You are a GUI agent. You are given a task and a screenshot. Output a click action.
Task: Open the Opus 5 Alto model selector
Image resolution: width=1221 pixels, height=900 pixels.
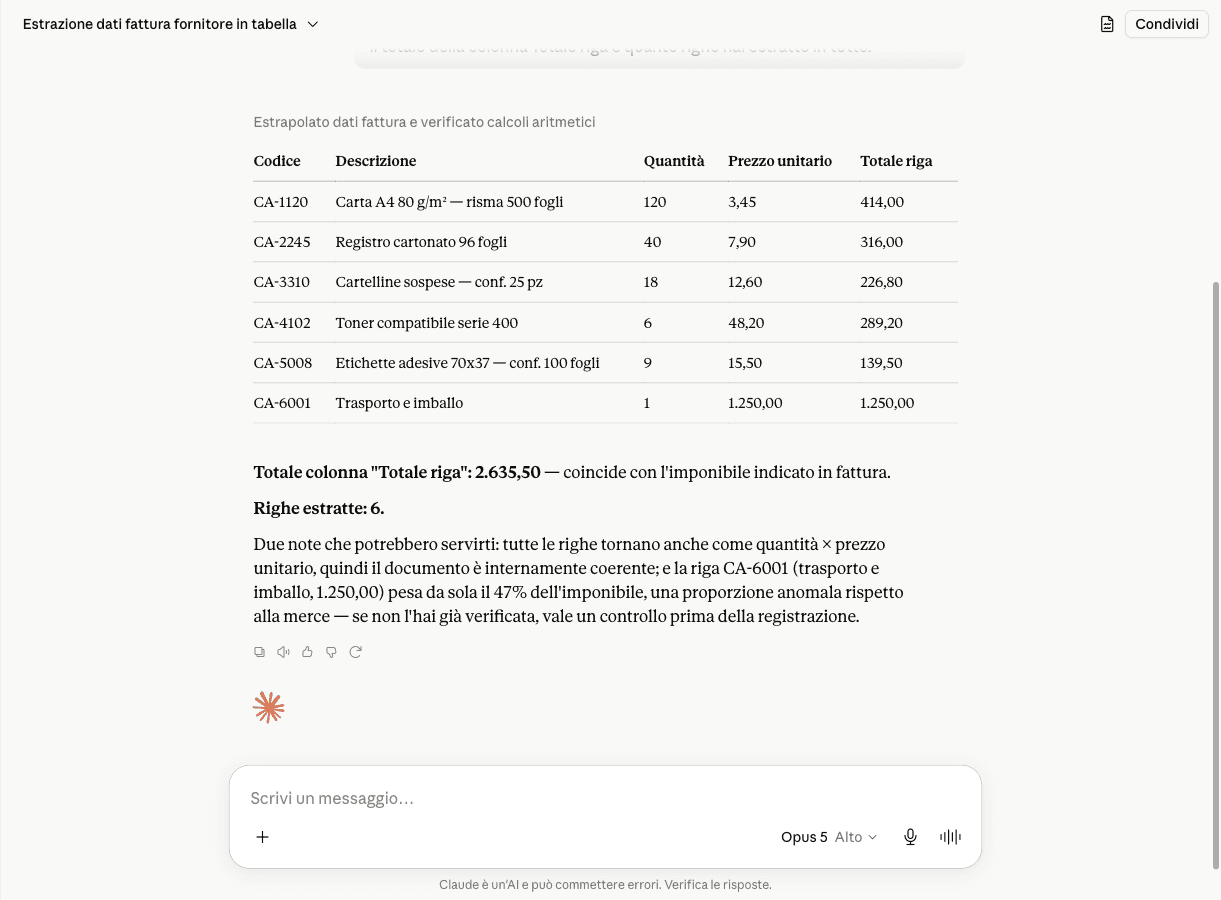tap(829, 837)
